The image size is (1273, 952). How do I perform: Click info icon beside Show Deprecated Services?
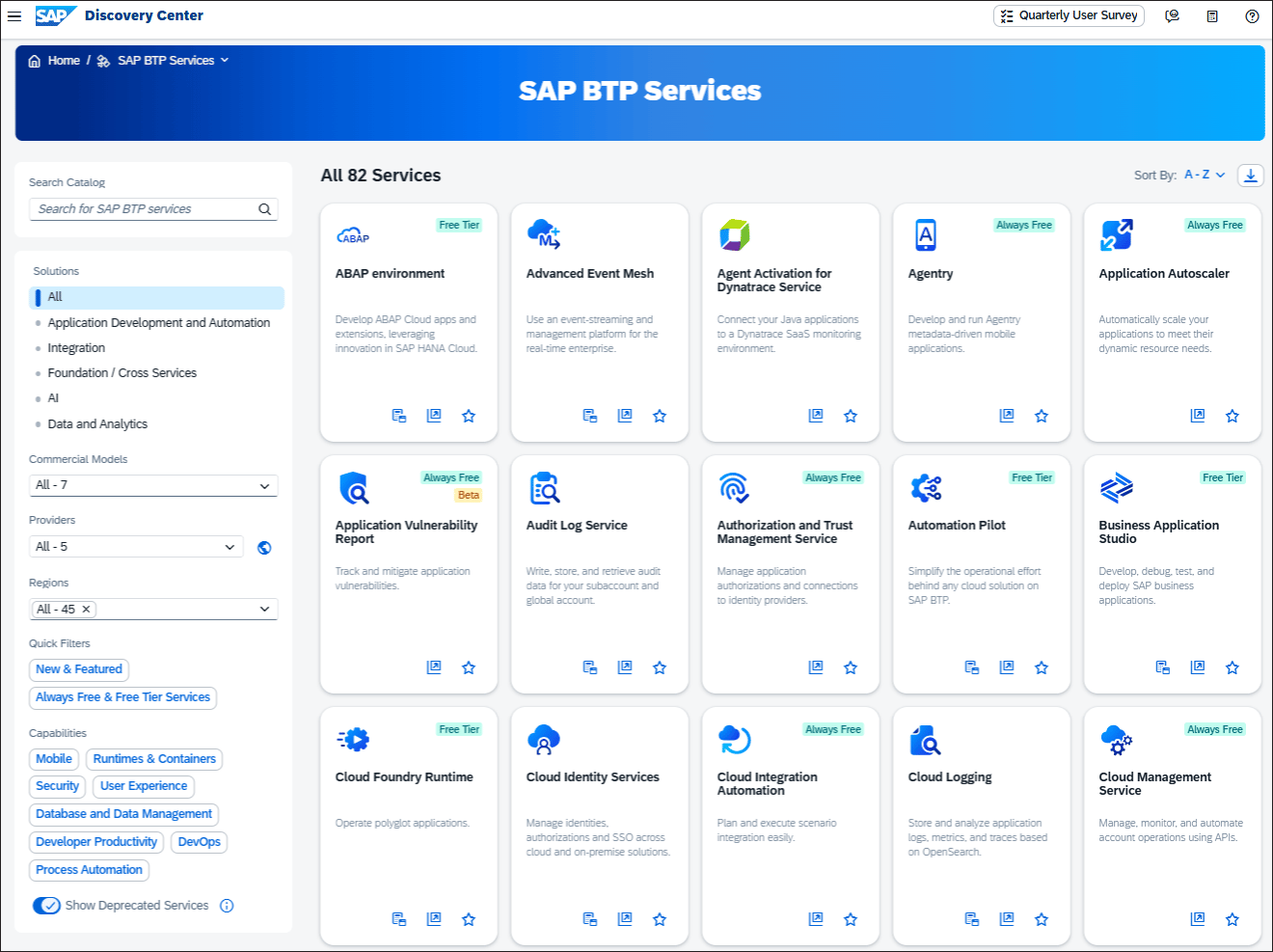tap(227, 906)
